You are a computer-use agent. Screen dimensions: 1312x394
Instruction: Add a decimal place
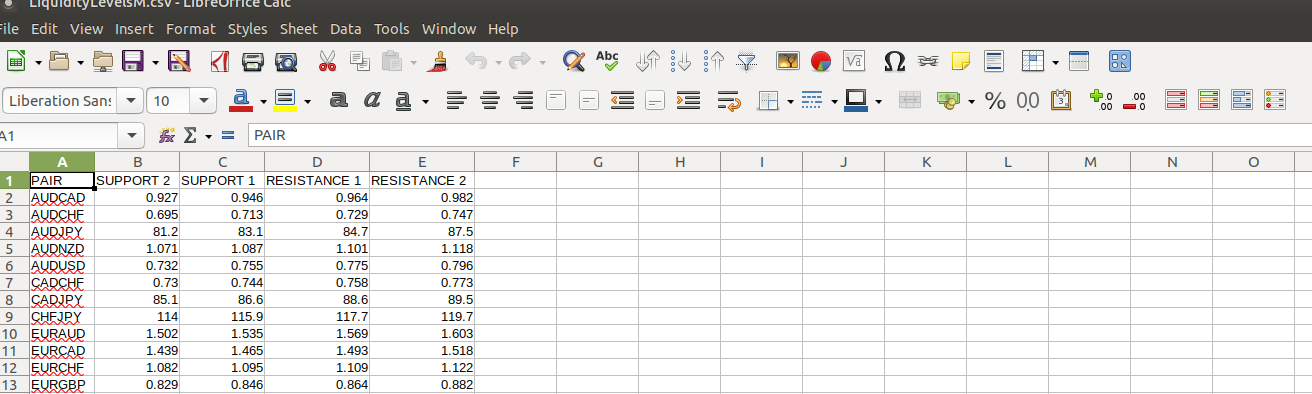point(1101,100)
